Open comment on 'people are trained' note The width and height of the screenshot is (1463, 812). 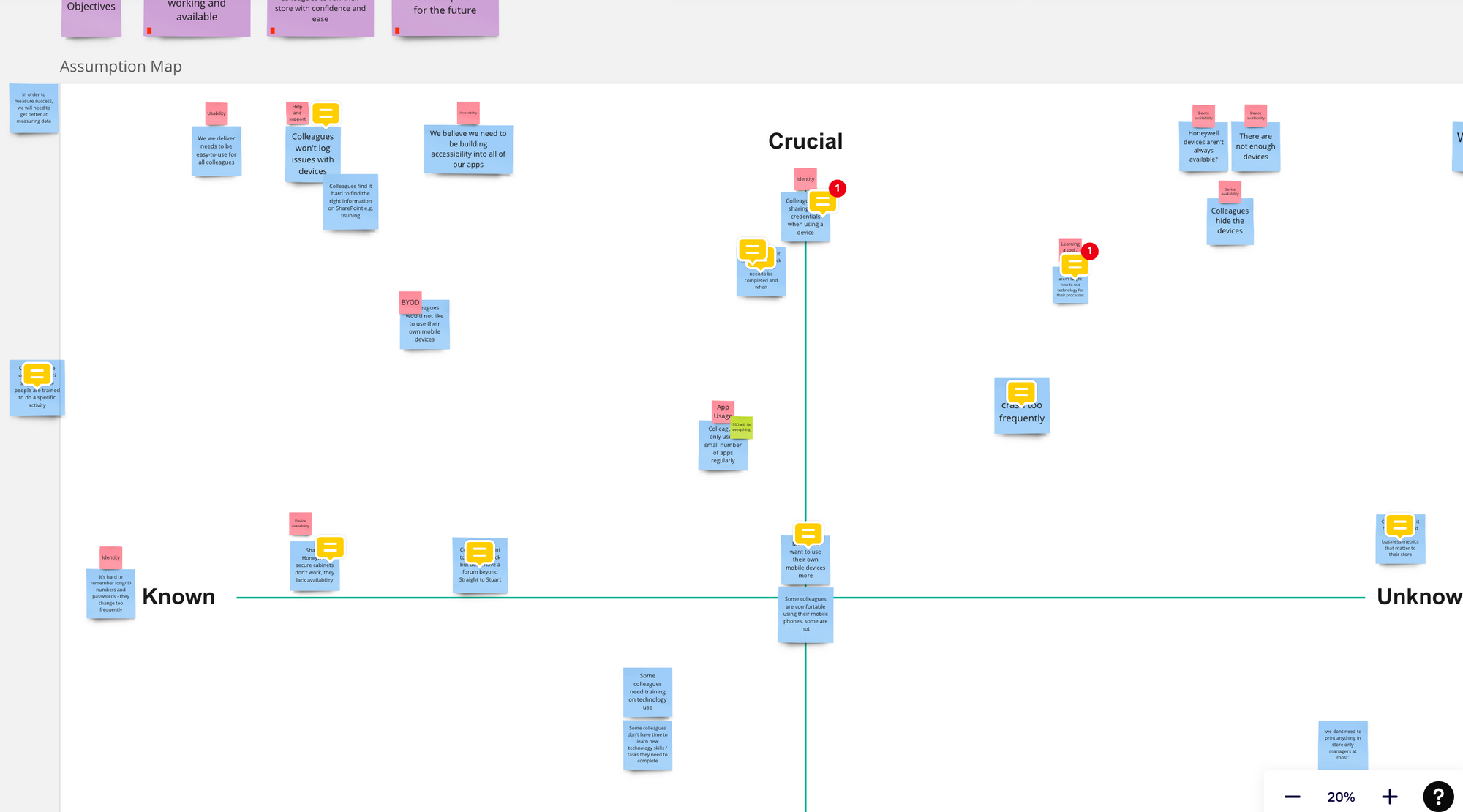click(x=37, y=374)
